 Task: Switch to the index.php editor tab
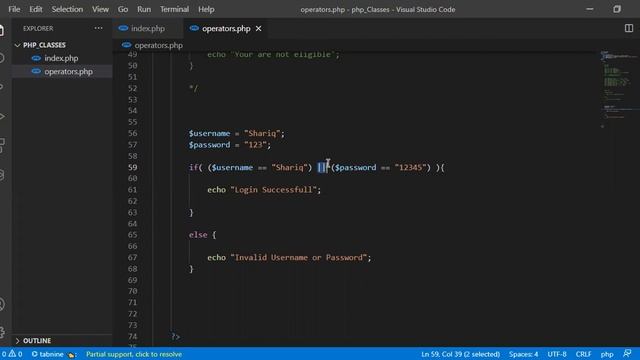coord(147,29)
